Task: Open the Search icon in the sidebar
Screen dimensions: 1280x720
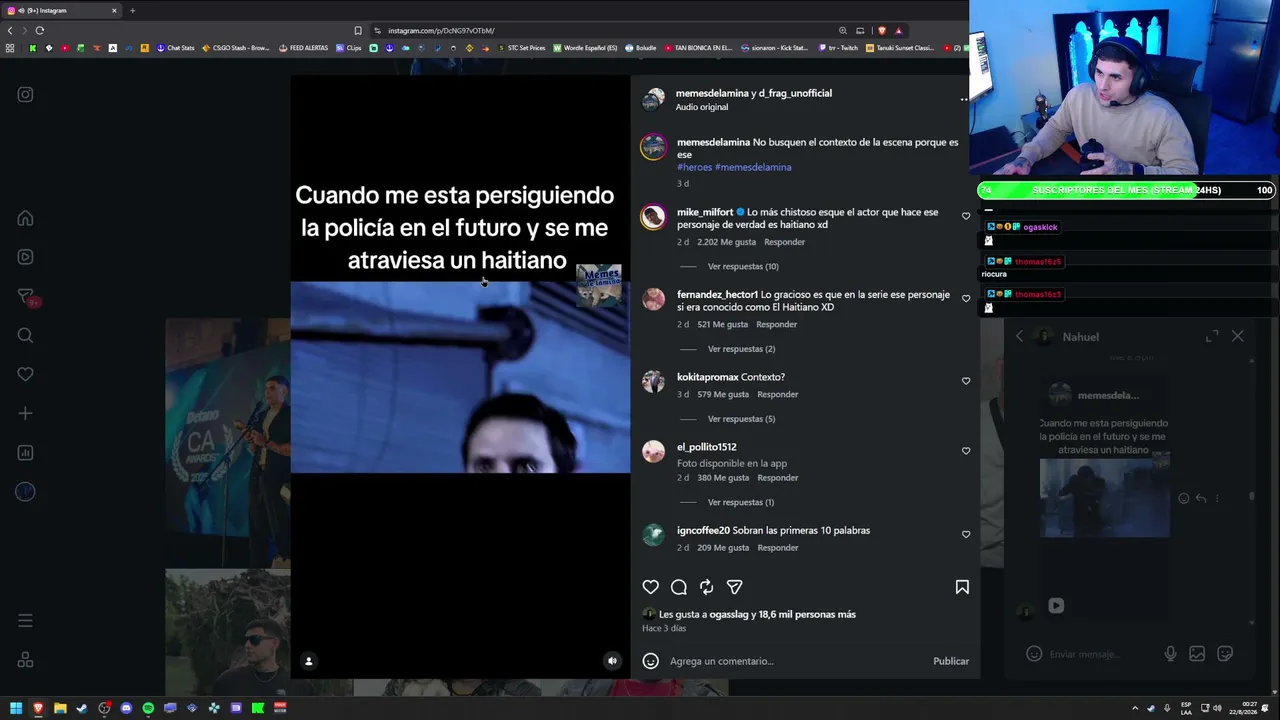Action: [25, 336]
